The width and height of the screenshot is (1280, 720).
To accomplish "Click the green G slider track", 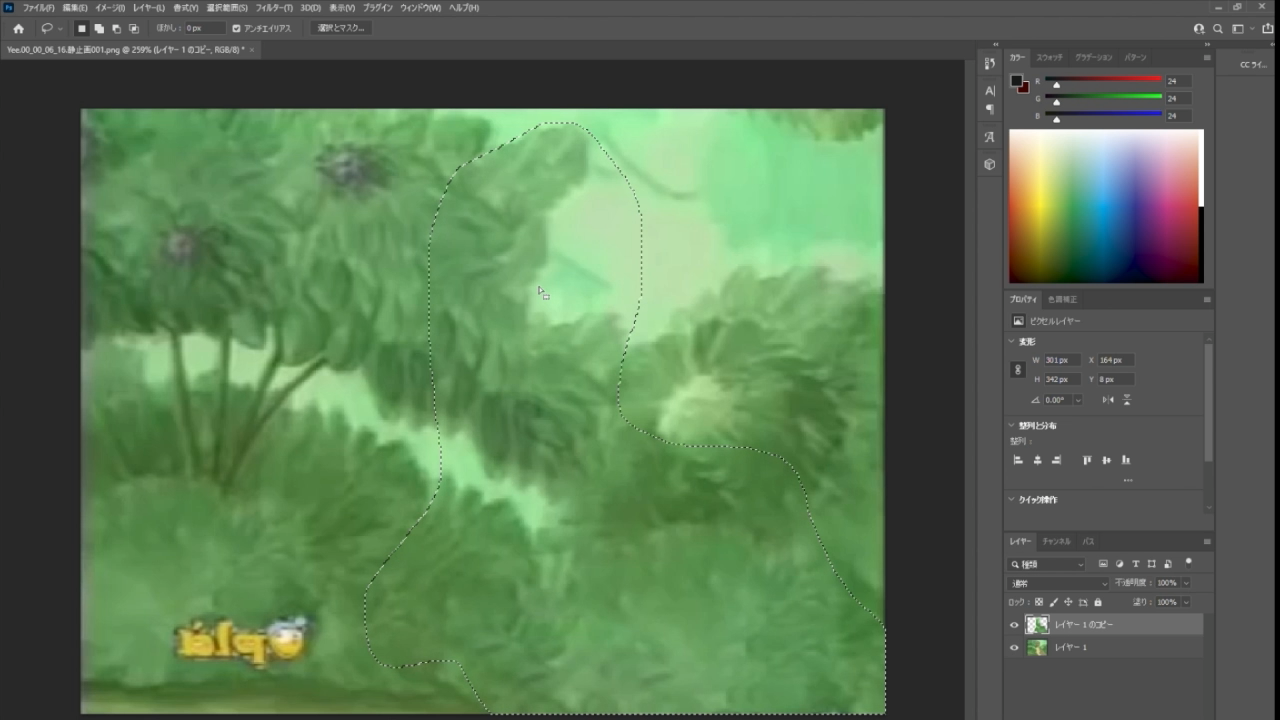I will 1104,97.
